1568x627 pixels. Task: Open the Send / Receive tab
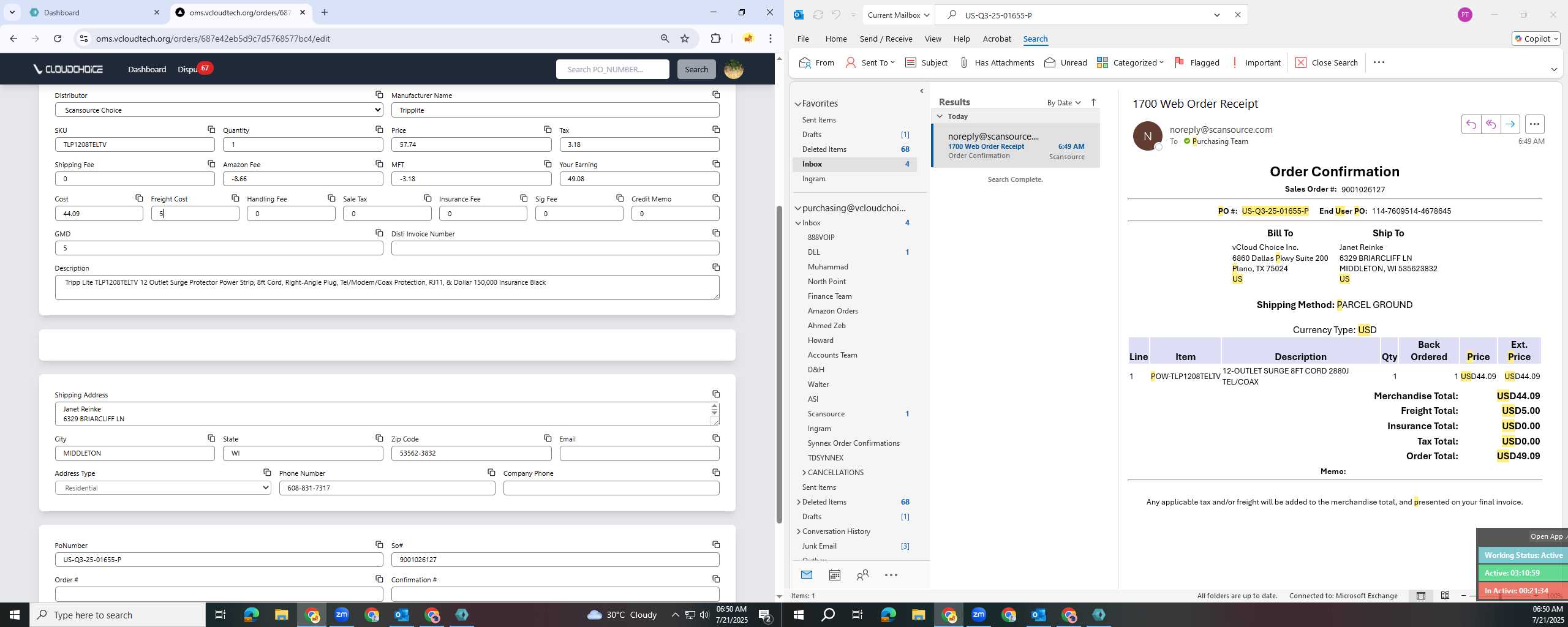886,39
